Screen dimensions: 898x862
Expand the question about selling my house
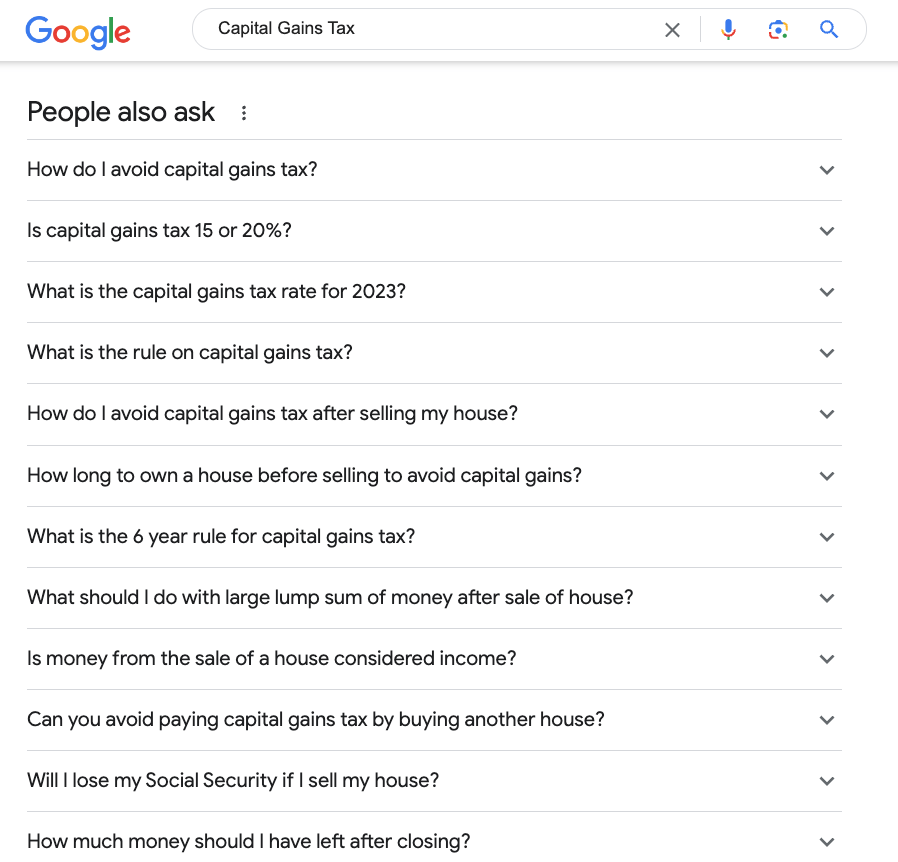coord(827,414)
